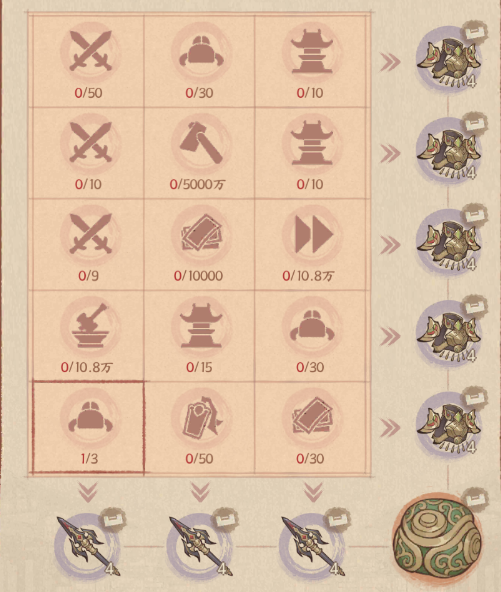The width and height of the screenshot is (501, 592).
Task: Select the helmet task in the first row showing 0/30
Action: pyautogui.click(x=199, y=62)
